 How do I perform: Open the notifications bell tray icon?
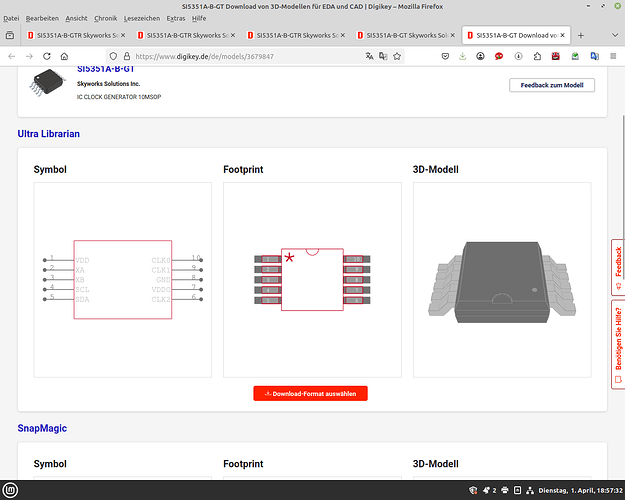click(x=486, y=490)
